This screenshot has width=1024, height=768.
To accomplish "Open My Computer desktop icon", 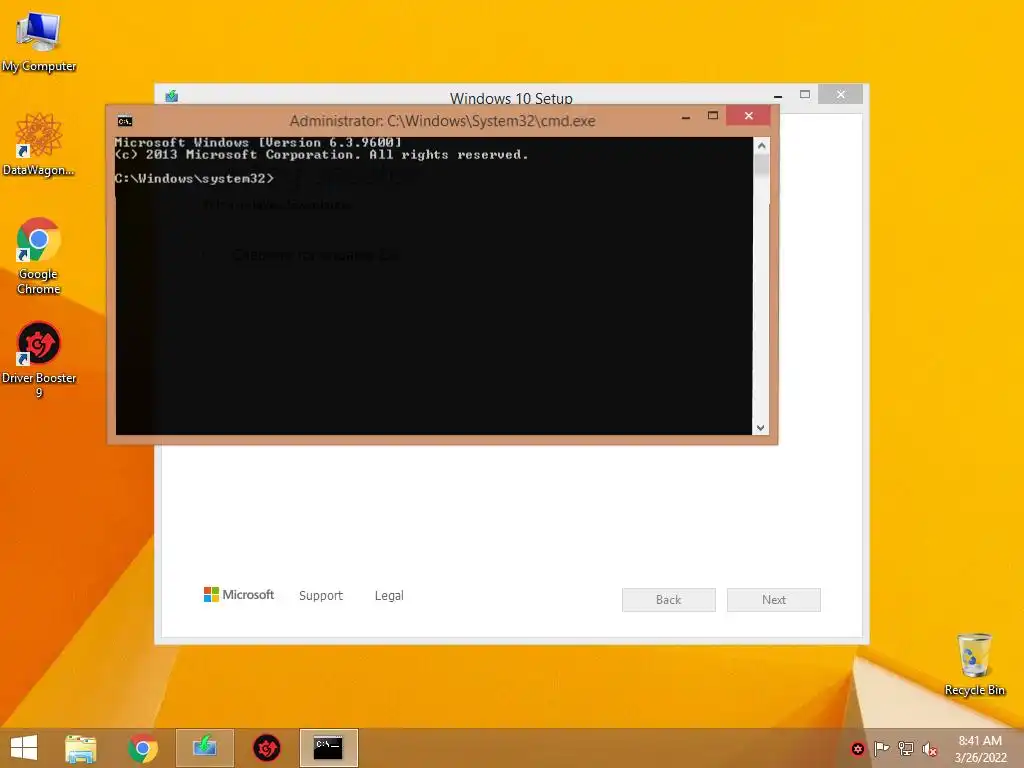I will [x=39, y=42].
